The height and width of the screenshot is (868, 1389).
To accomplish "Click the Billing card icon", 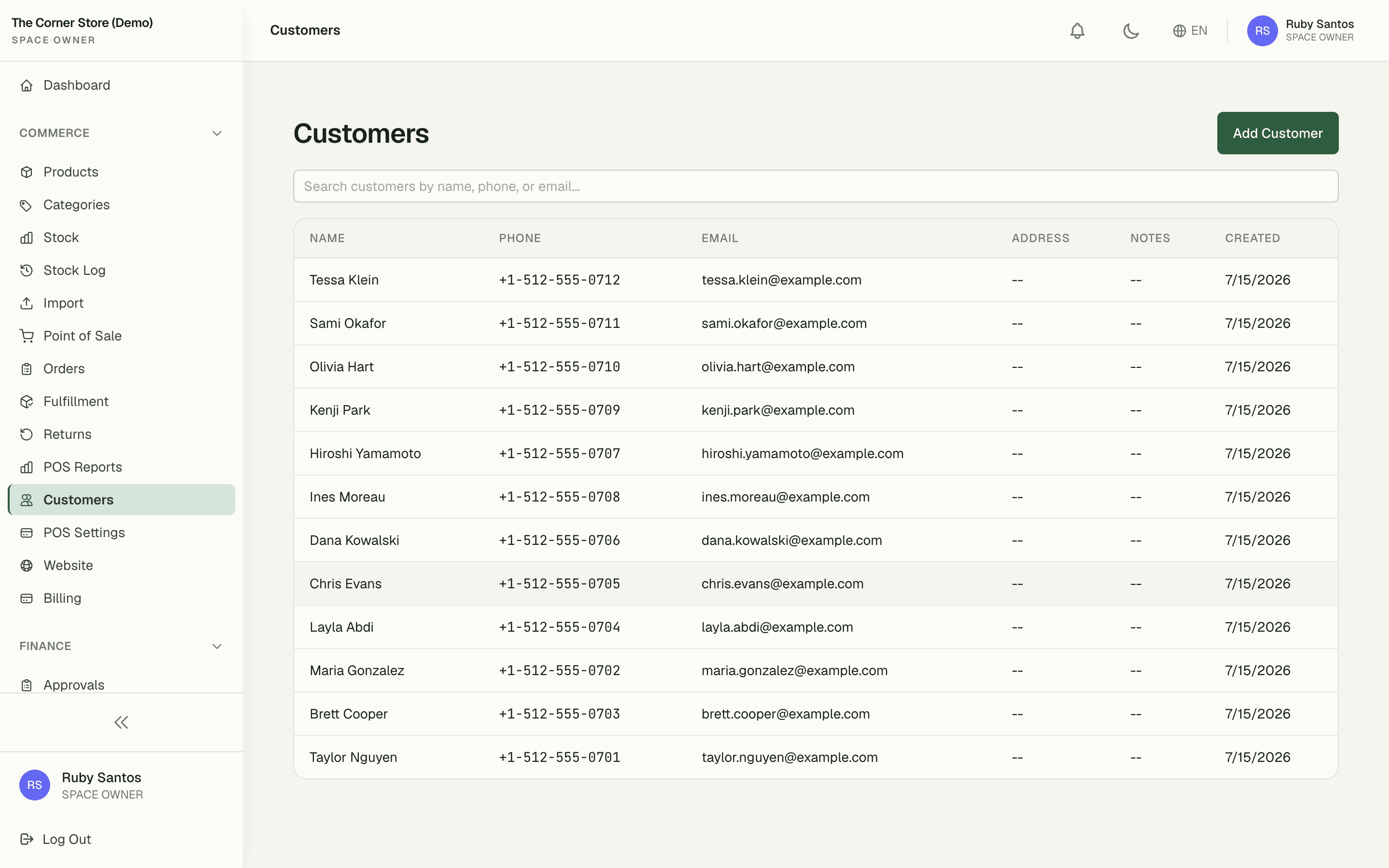I will click(27, 597).
